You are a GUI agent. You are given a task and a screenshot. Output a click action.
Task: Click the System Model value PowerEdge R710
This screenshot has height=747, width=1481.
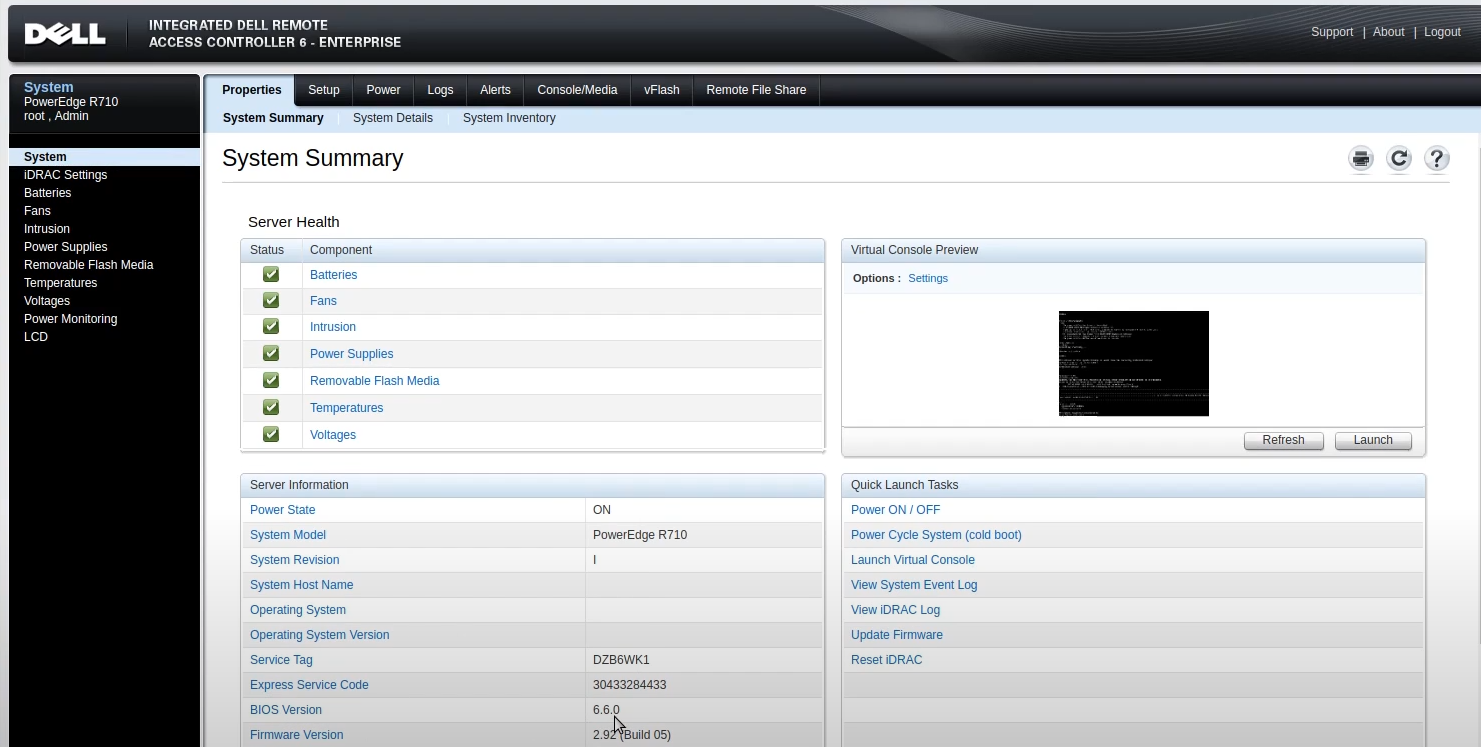point(640,535)
